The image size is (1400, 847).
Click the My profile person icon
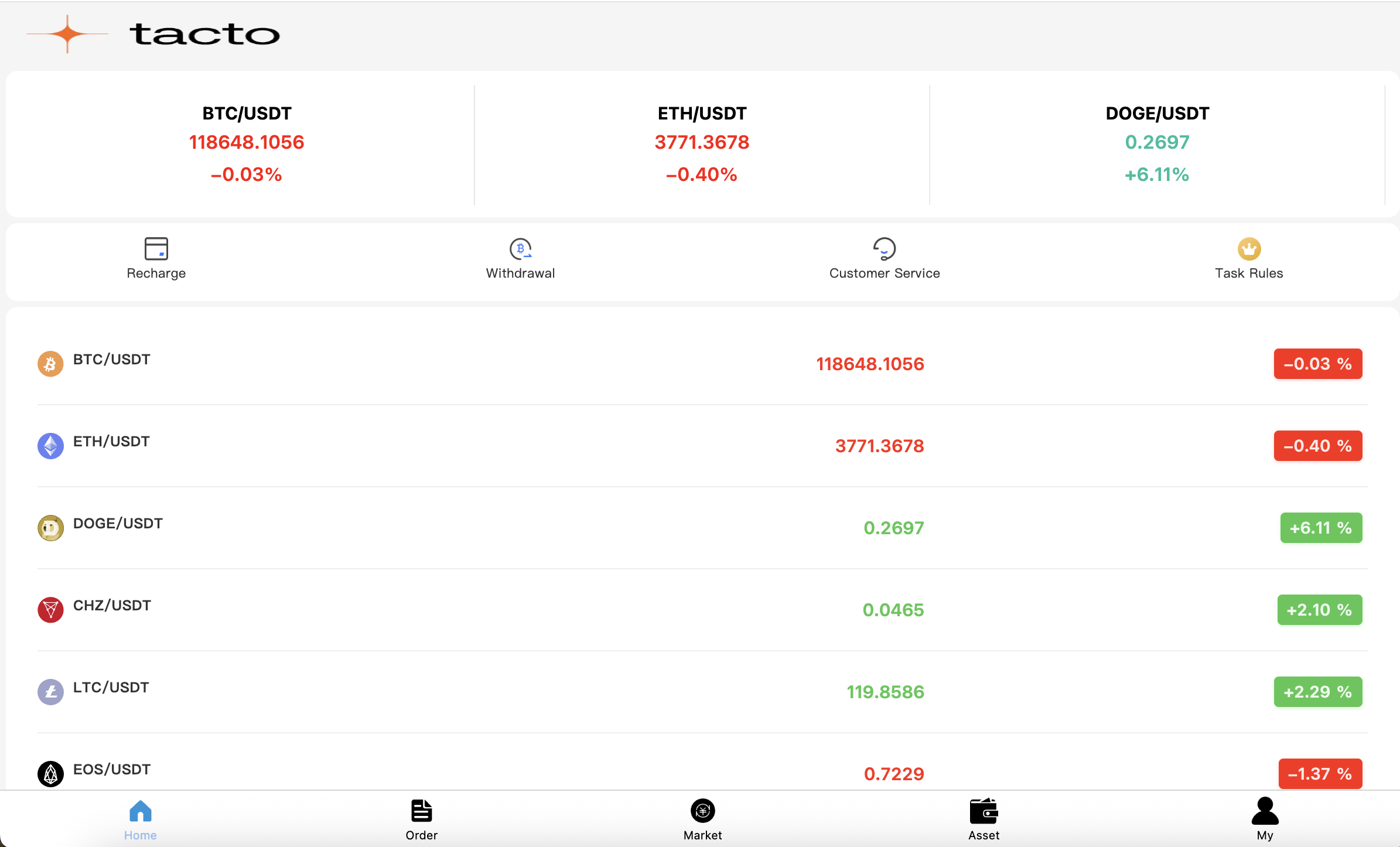point(1265,811)
